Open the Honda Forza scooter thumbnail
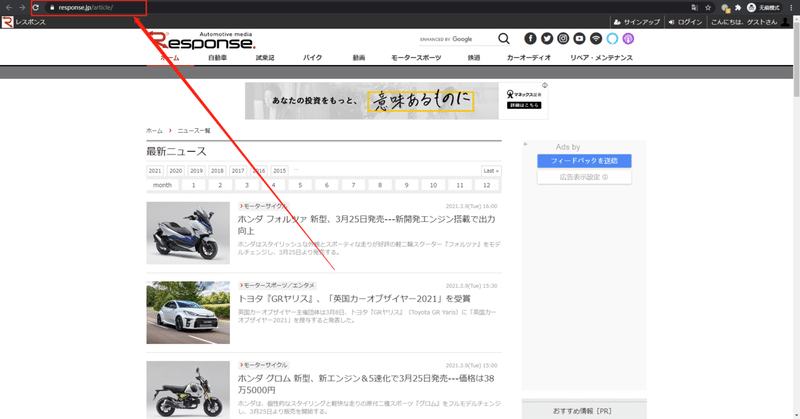 188,233
